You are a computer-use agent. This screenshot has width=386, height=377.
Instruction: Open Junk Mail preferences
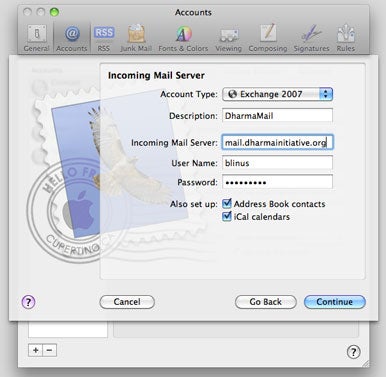pos(136,38)
